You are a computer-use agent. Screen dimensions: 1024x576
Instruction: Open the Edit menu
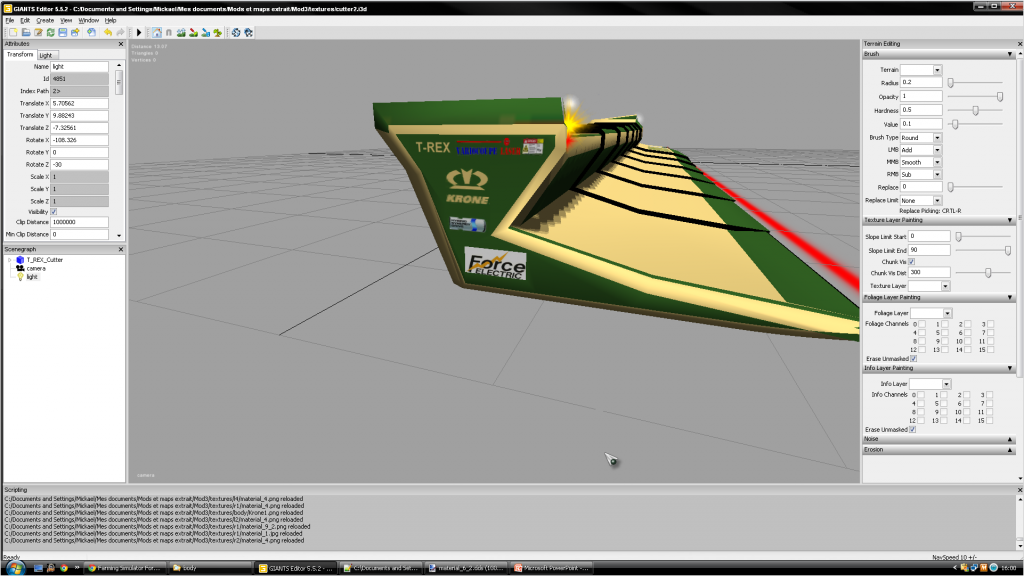25,20
